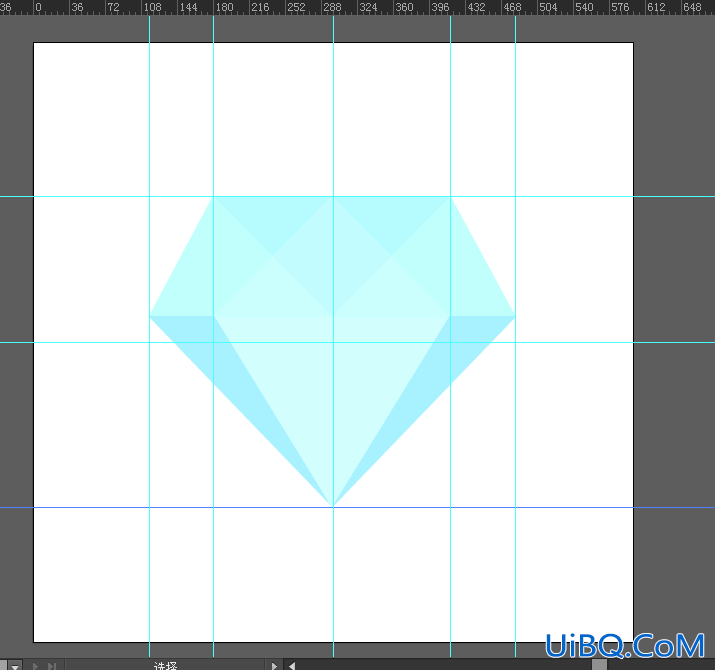The height and width of the screenshot is (670, 715).
Task: Click the 选择 status bar label
Action: click(166, 666)
